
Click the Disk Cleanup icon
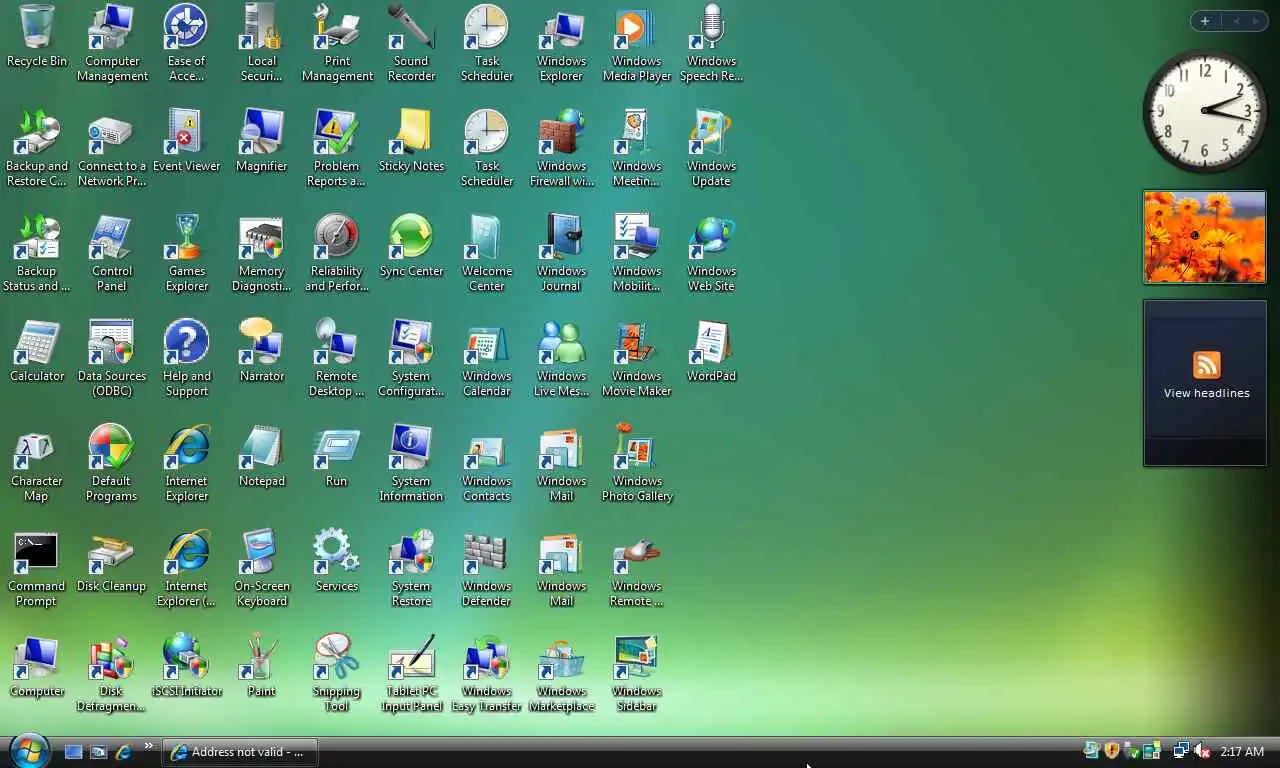(x=112, y=561)
